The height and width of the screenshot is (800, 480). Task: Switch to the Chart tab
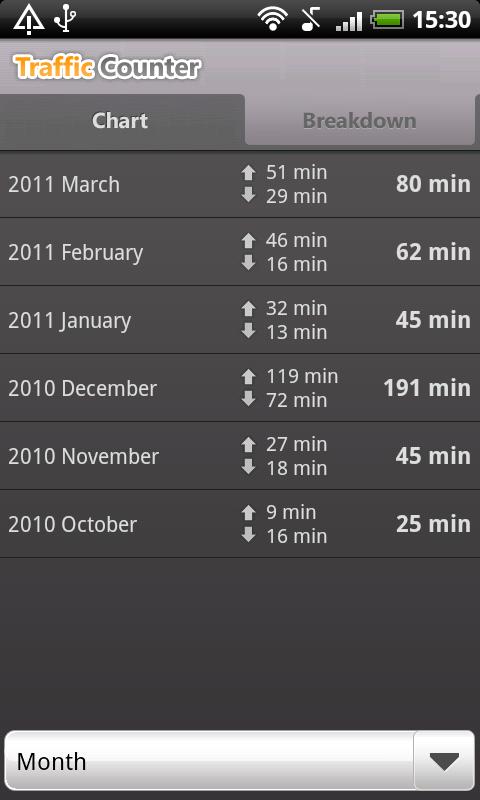click(122, 121)
